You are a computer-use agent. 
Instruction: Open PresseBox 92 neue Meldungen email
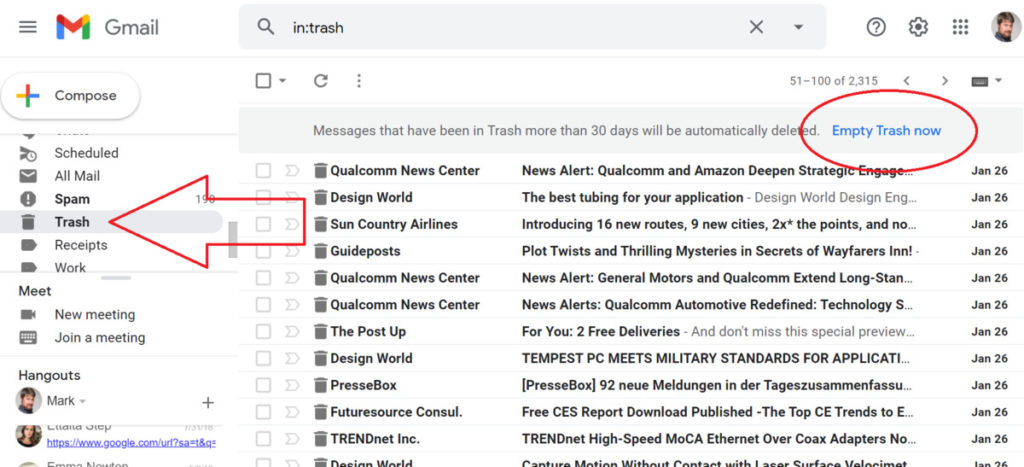pyautogui.click(x=715, y=385)
